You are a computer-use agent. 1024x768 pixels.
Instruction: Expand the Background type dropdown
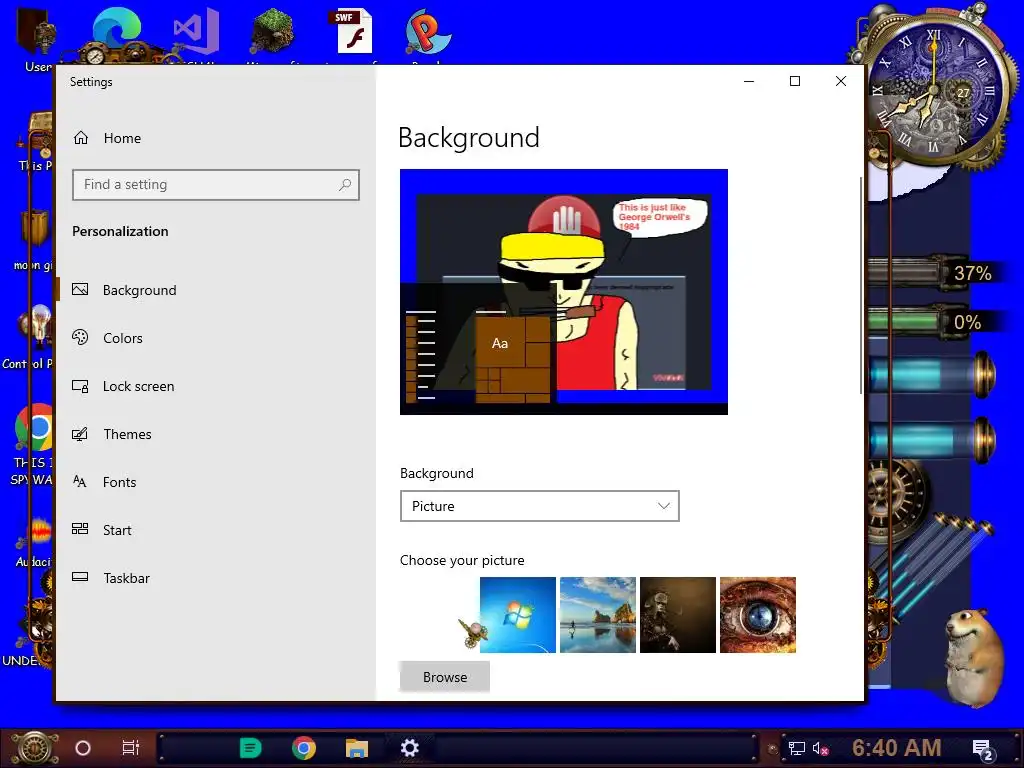pyautogui.click(x=539, y=506)
